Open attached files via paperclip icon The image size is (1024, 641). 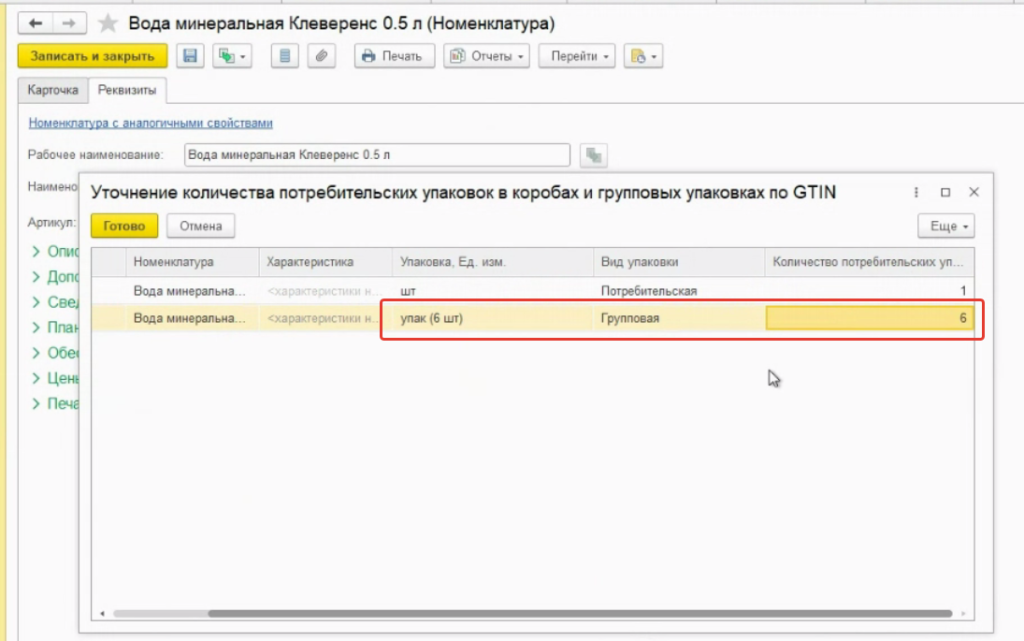click(x=321, y=57)
